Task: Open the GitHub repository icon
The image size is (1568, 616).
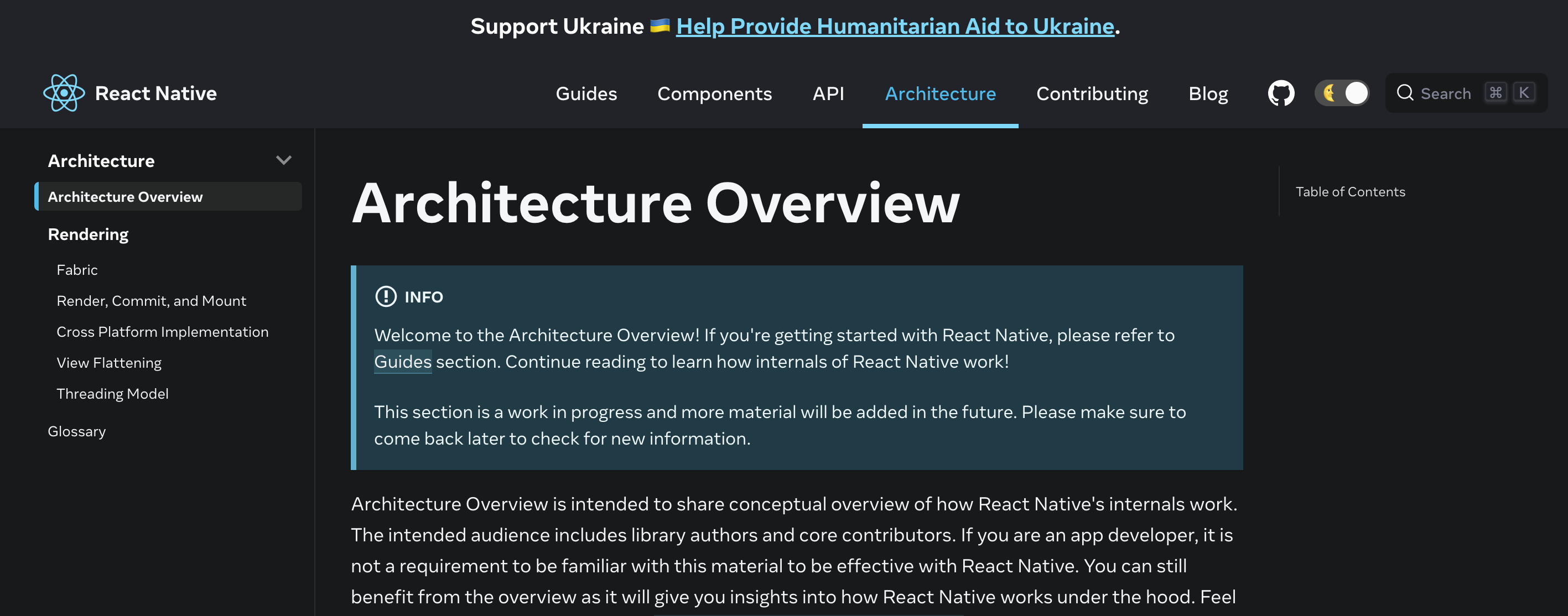Action: pyautogui.click(x=1281, y=93)
